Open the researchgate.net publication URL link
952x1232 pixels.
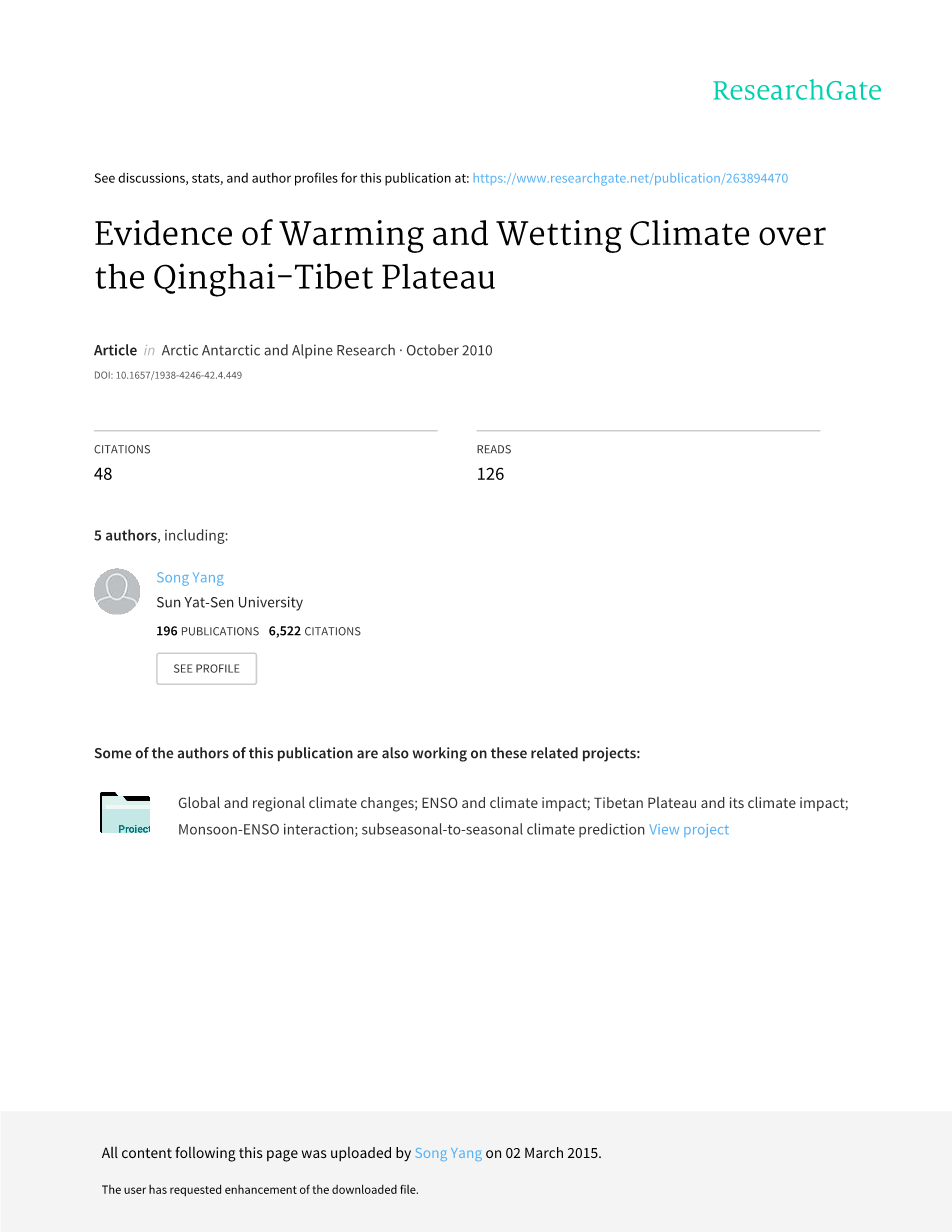(x=630, y=178)
